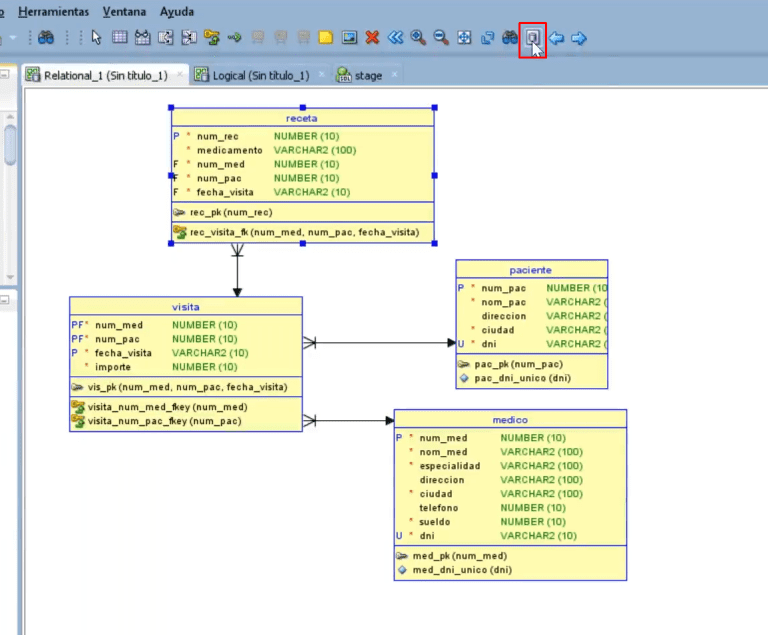The width and height of the screenshot is (768, 635).
Task: Pick the New View tool
Action: click(142, 38)
